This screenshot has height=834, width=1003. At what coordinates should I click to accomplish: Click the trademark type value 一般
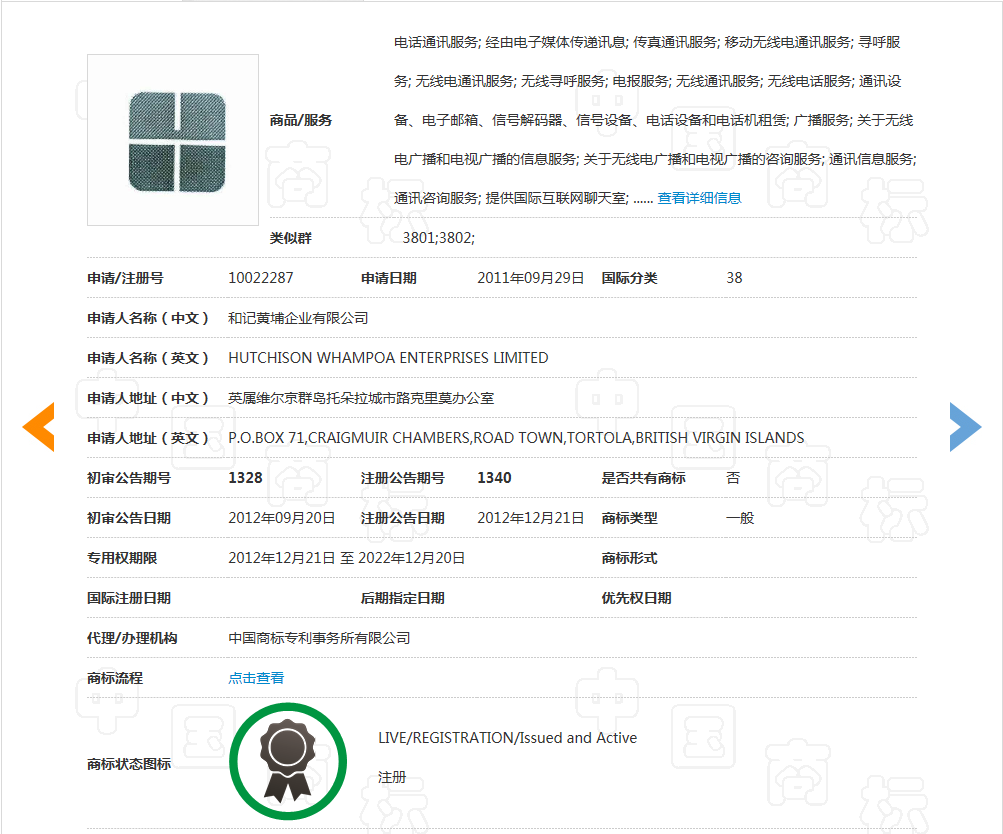click(740, 518)
